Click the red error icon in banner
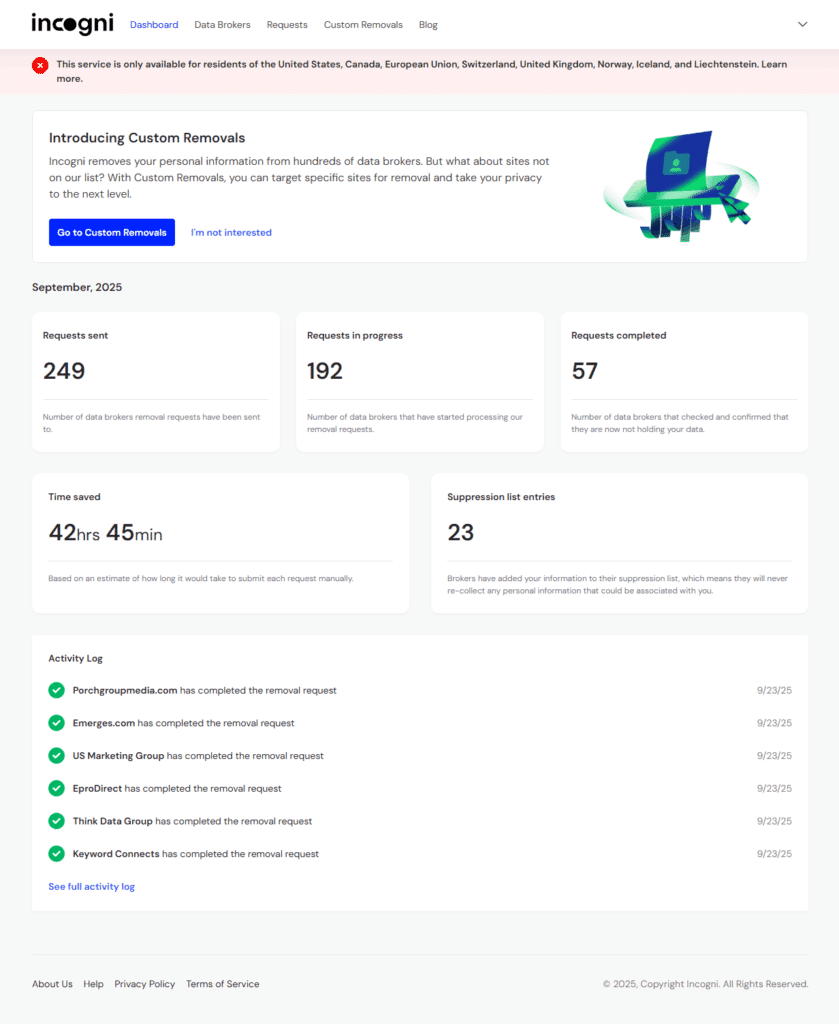The height and width of the screenshot is (1024, 839). point(40,65)
